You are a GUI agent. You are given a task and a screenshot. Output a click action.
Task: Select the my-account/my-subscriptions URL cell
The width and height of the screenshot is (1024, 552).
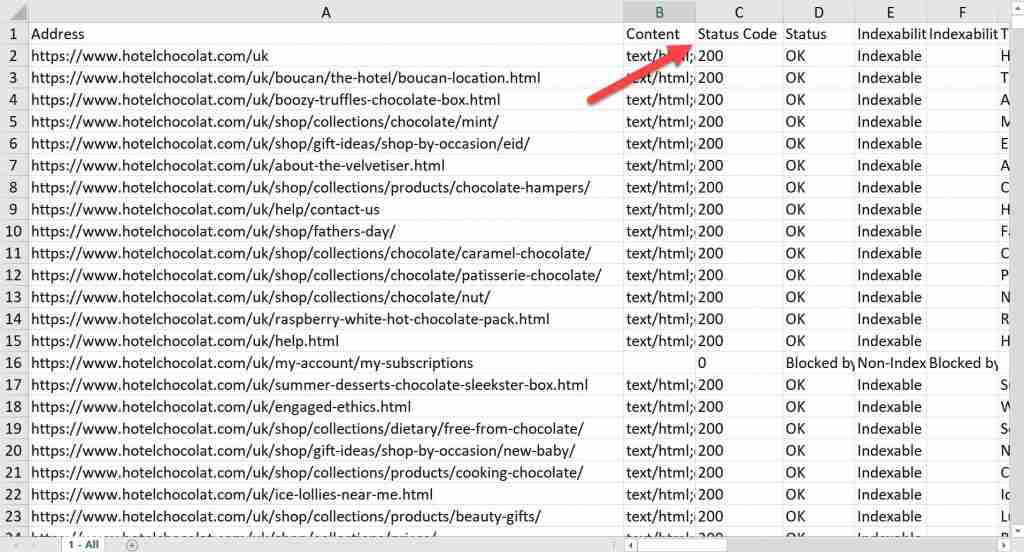coord(325,363)
